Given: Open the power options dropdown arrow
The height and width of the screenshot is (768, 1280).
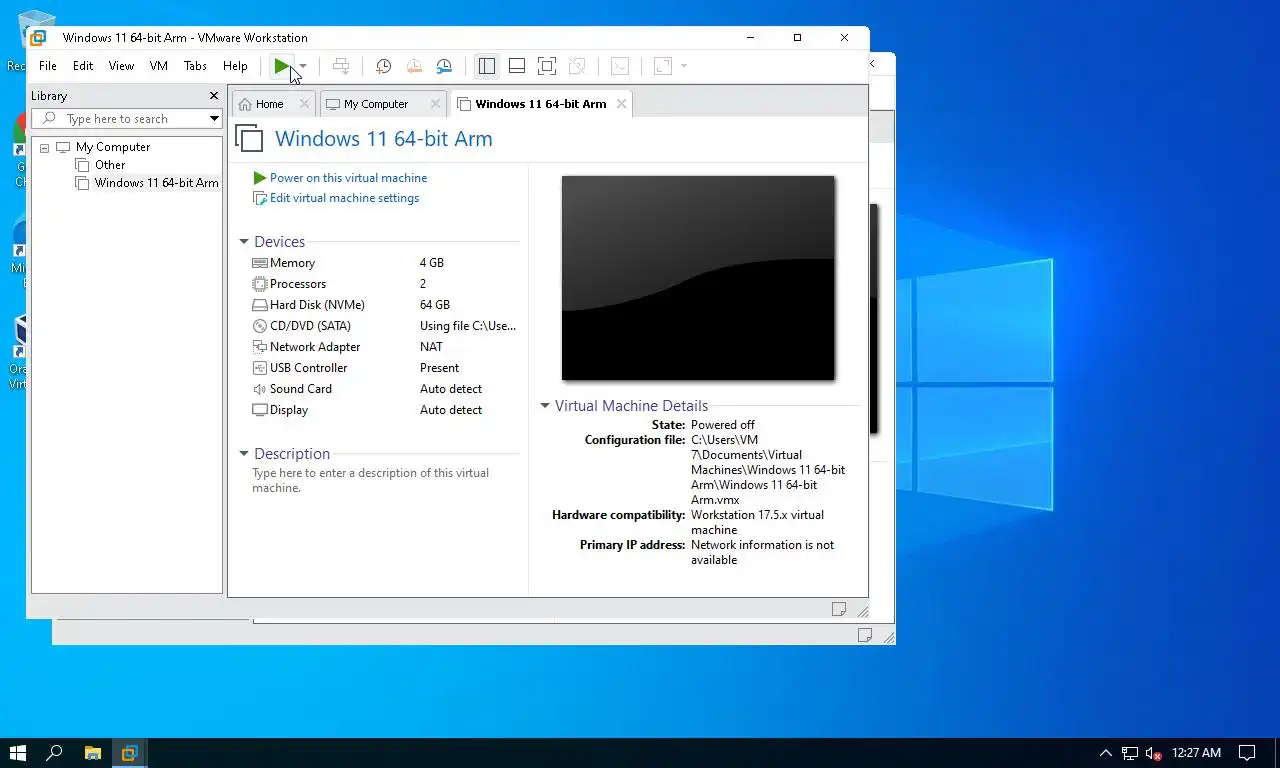Looking at the screenshot, I should [303, 67].
